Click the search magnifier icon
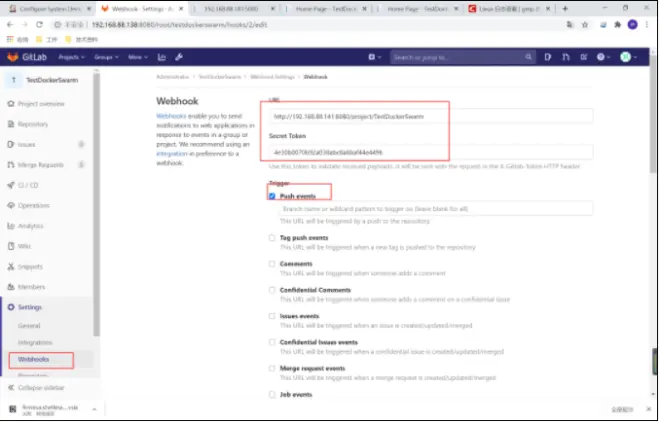 click(528, 57)
